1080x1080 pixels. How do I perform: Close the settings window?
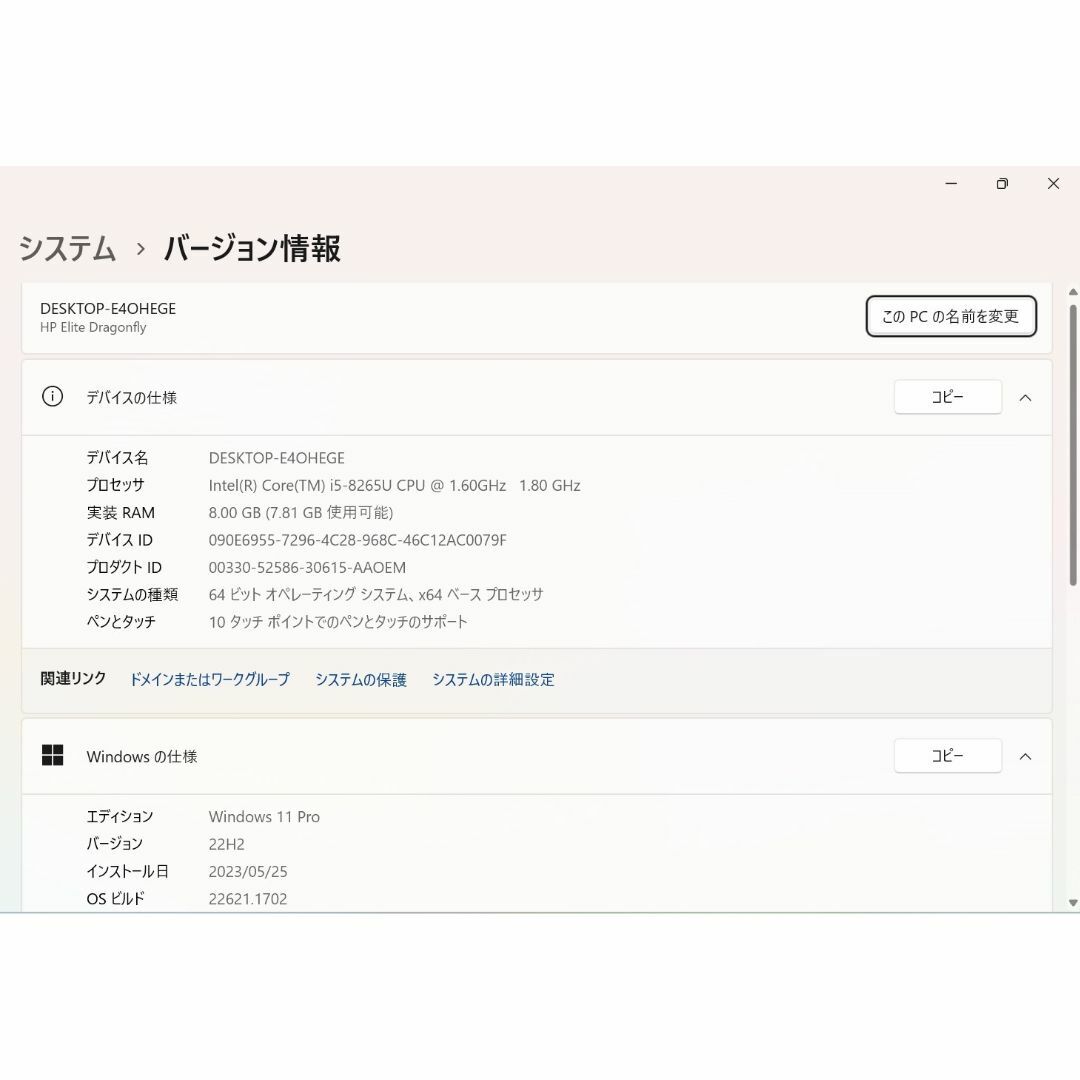click(x=1053, y=184)
